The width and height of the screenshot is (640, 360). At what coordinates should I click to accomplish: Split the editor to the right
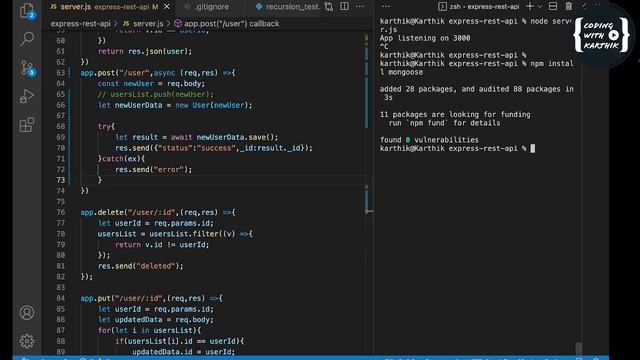(x=344, y=7)
